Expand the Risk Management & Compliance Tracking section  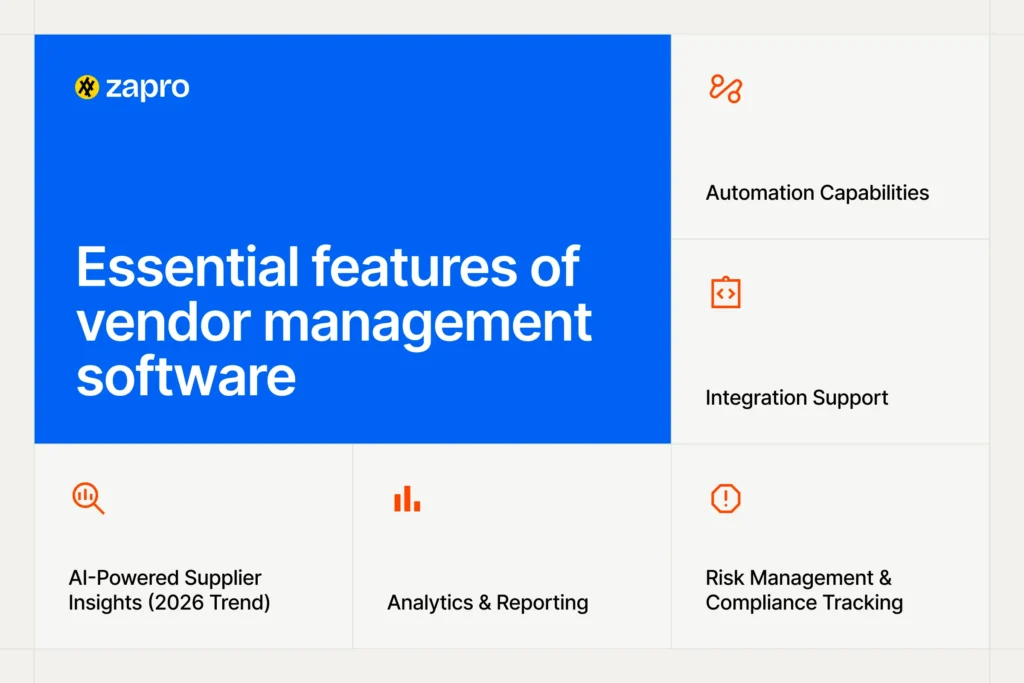click(830, 545)
